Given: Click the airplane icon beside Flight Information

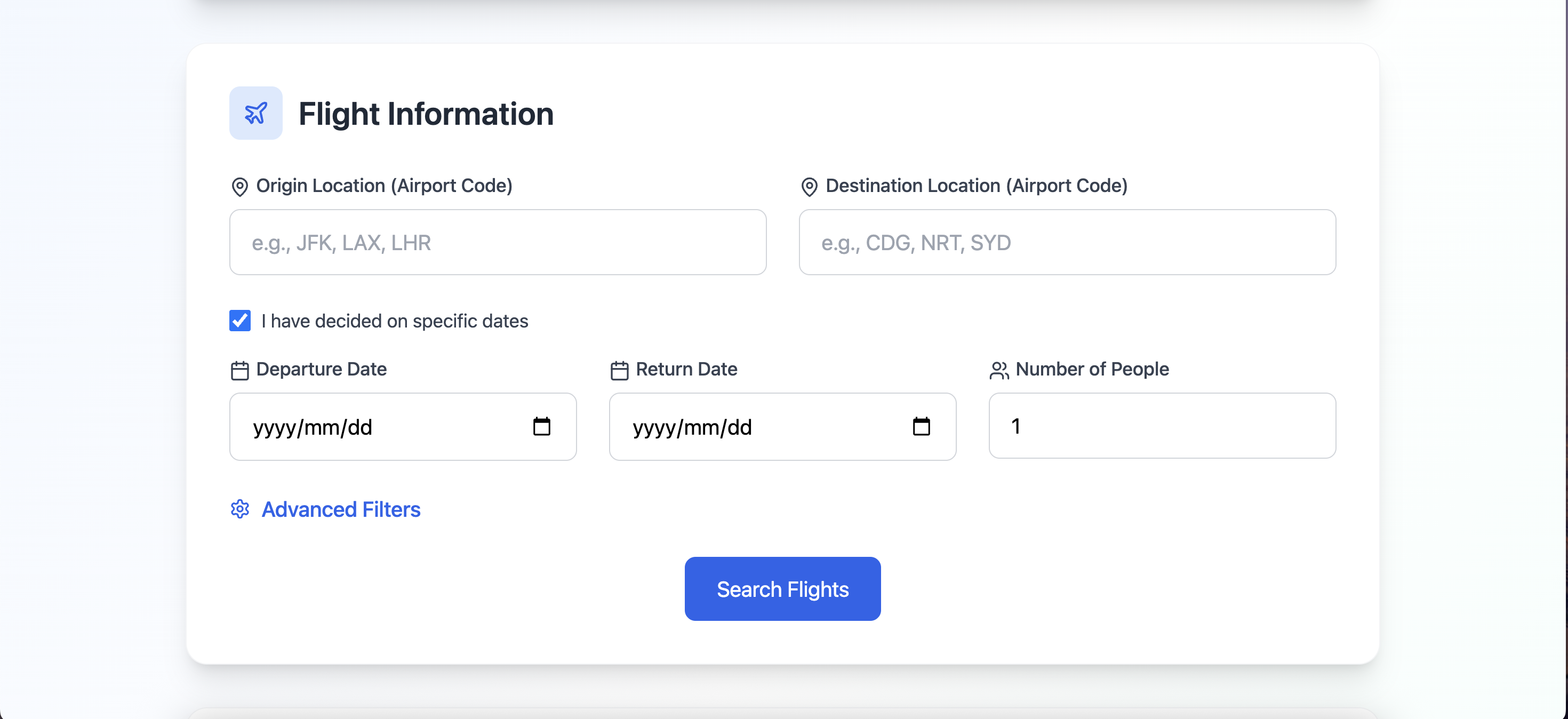Looking at the screenshot, I should [255, 113].
